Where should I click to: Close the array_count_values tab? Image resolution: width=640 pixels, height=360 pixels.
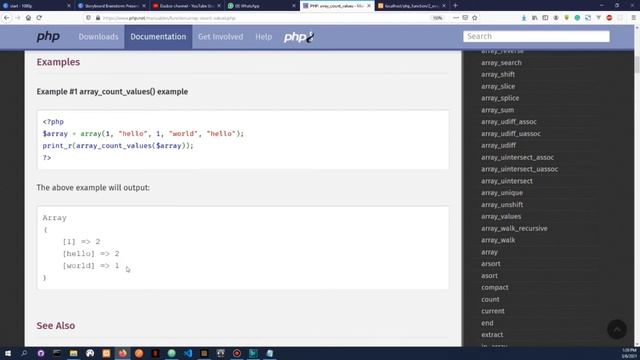click(369, 6)
